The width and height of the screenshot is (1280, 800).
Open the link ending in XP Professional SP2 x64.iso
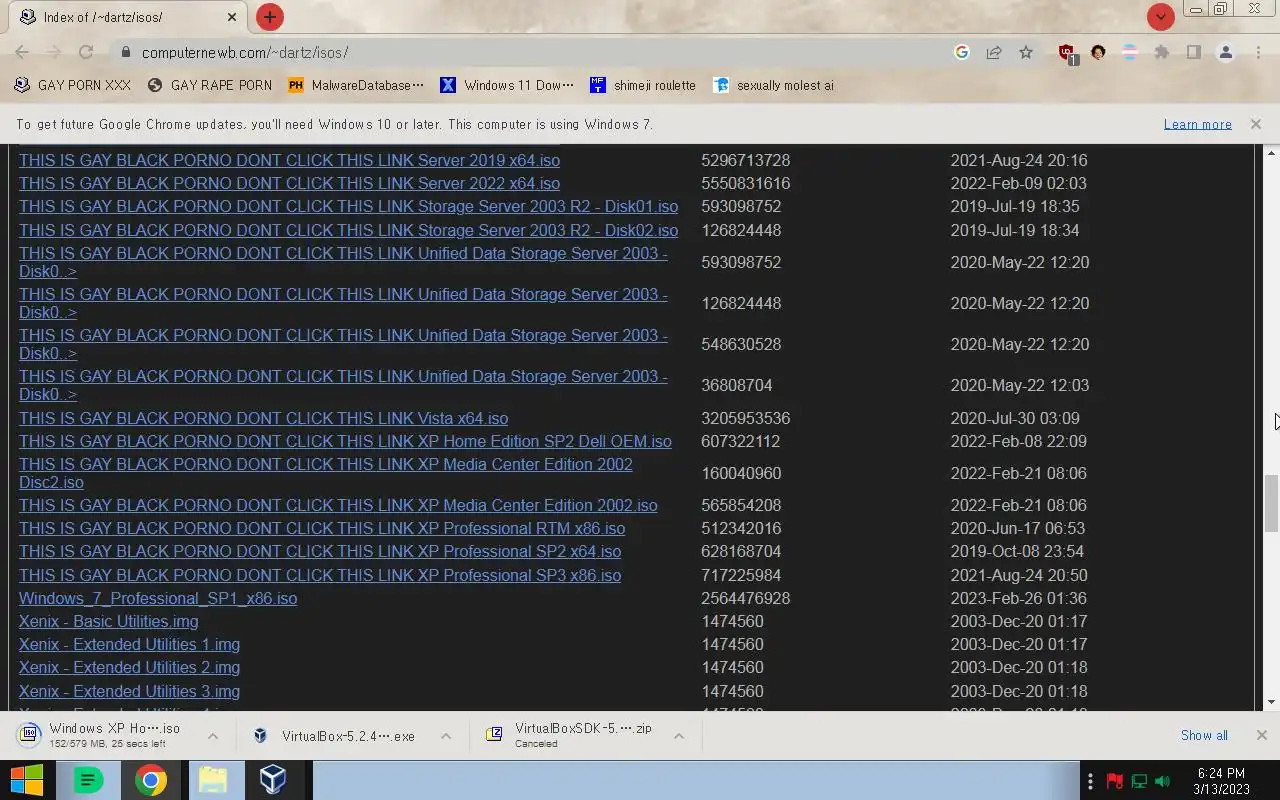tap(320, 551)
